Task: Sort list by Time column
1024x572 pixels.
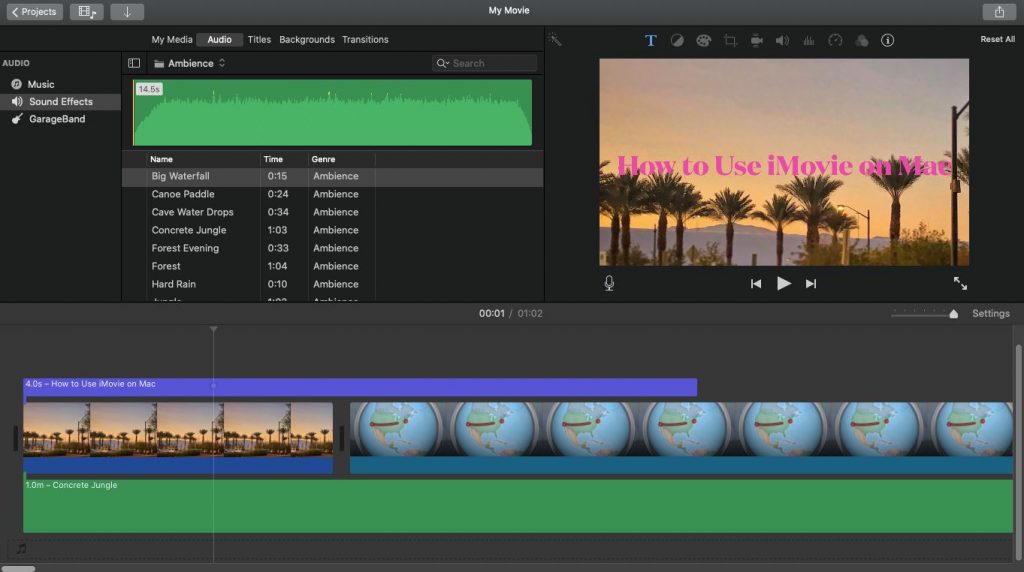Action: click(x=273, y=159)
